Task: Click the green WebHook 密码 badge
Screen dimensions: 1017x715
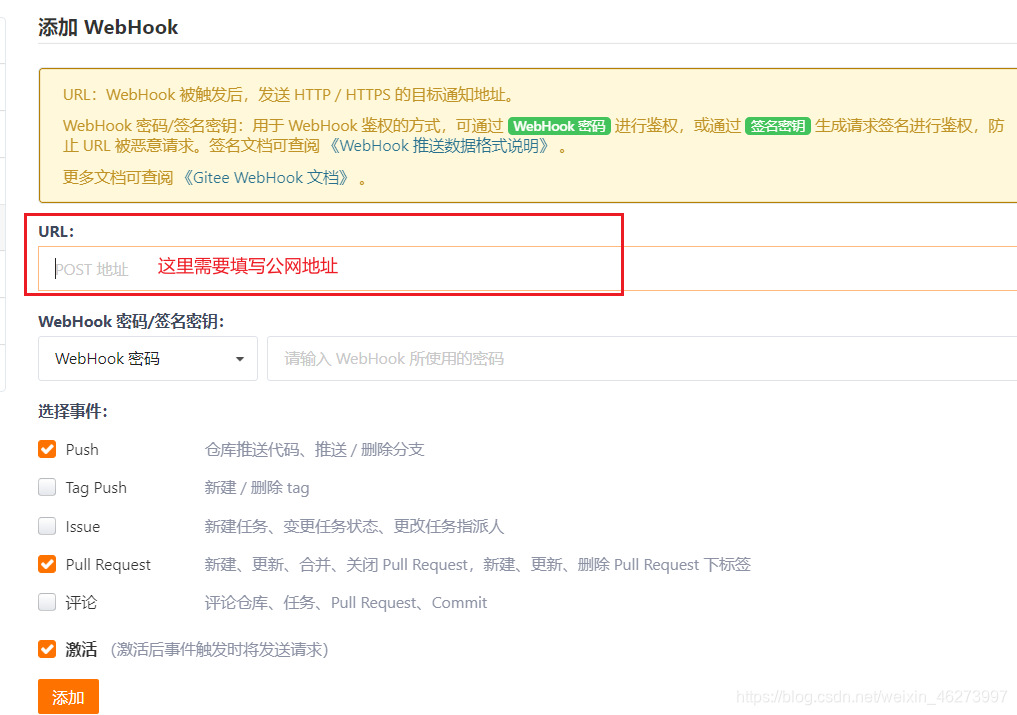Action: pos(559,126)
